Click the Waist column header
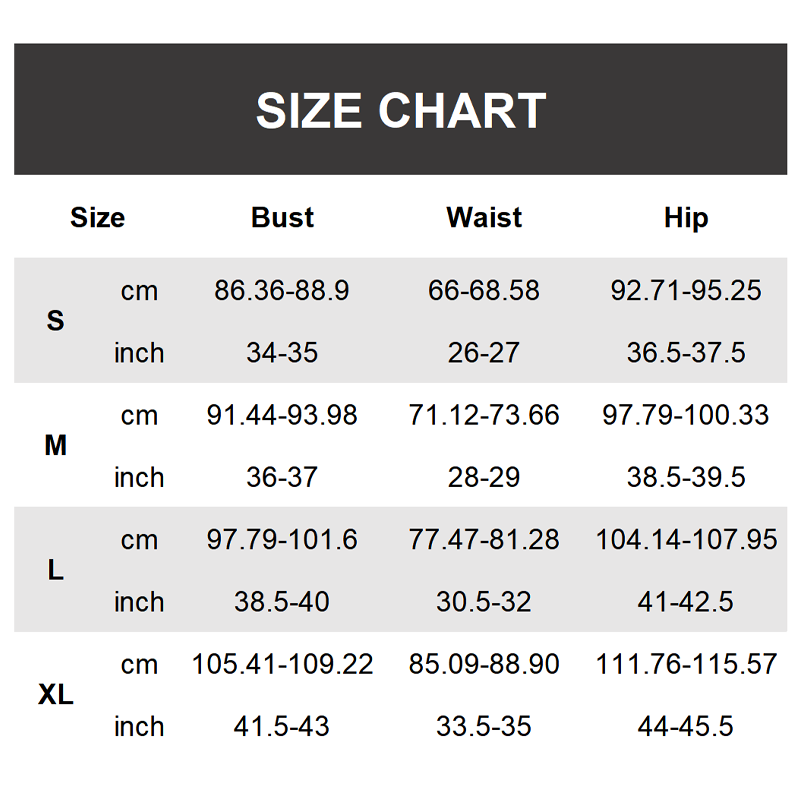Screen dimensions: 800x800 (x=484, y=217)
